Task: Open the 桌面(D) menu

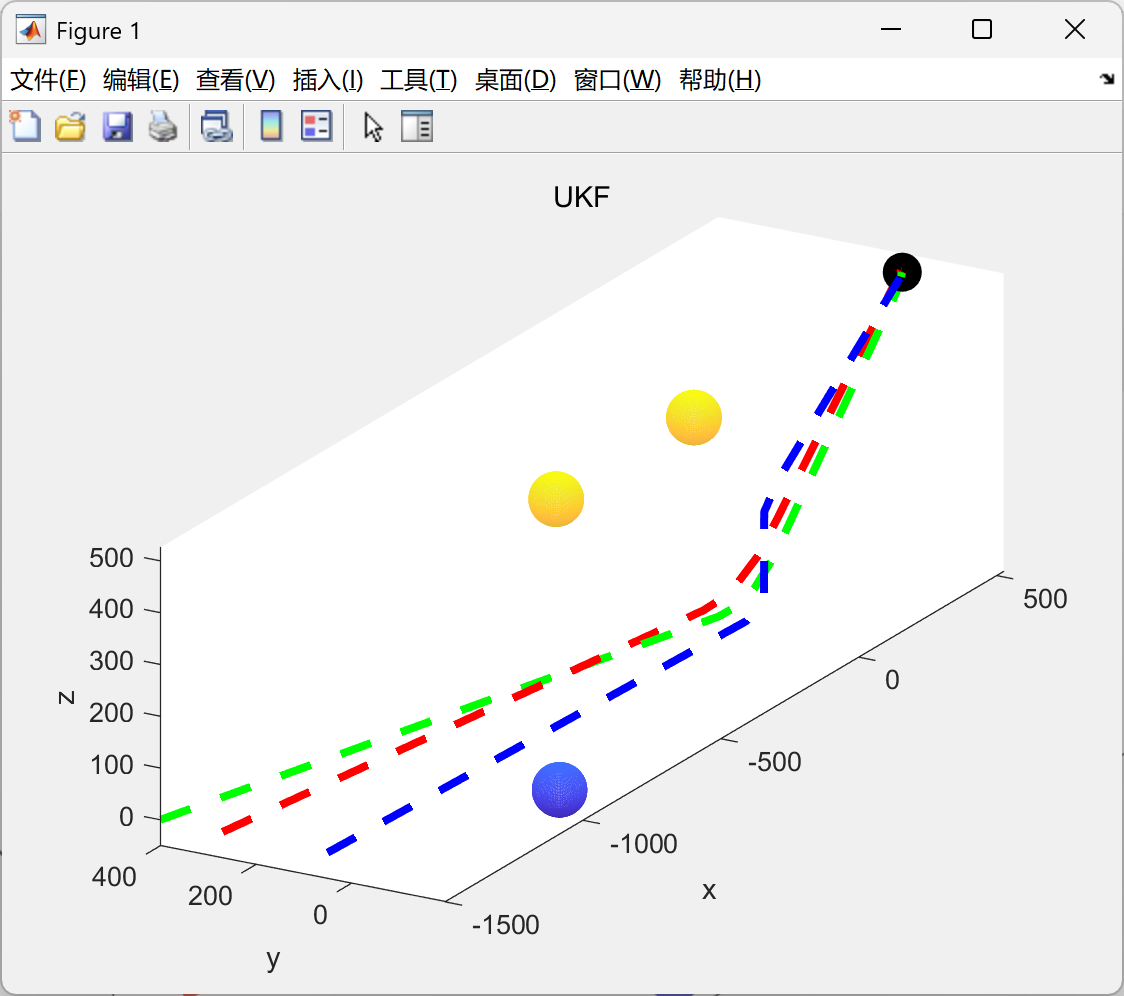Action: point(515,80)
